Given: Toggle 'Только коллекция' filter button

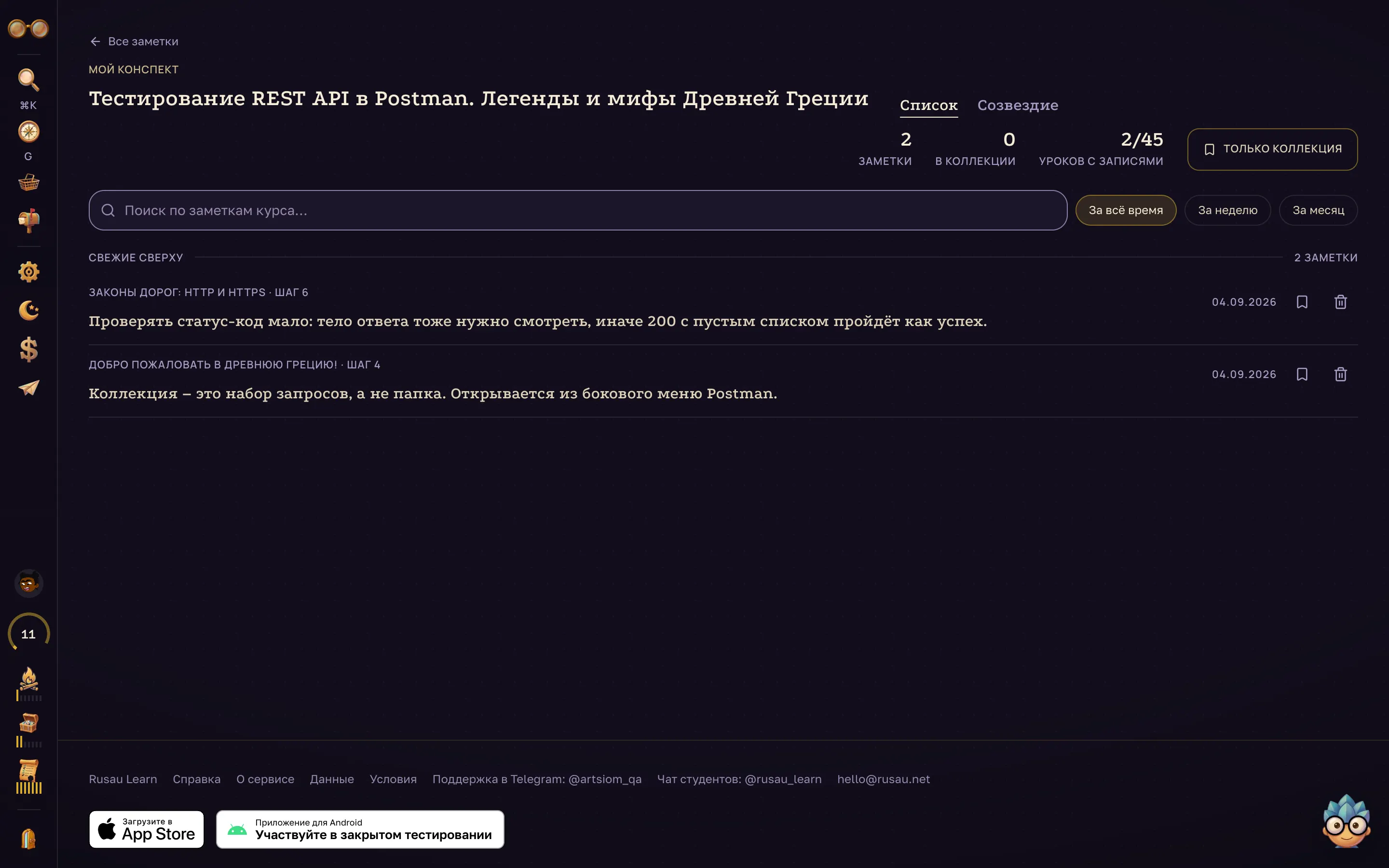Looking at the screenshot, I should 1272,149.
